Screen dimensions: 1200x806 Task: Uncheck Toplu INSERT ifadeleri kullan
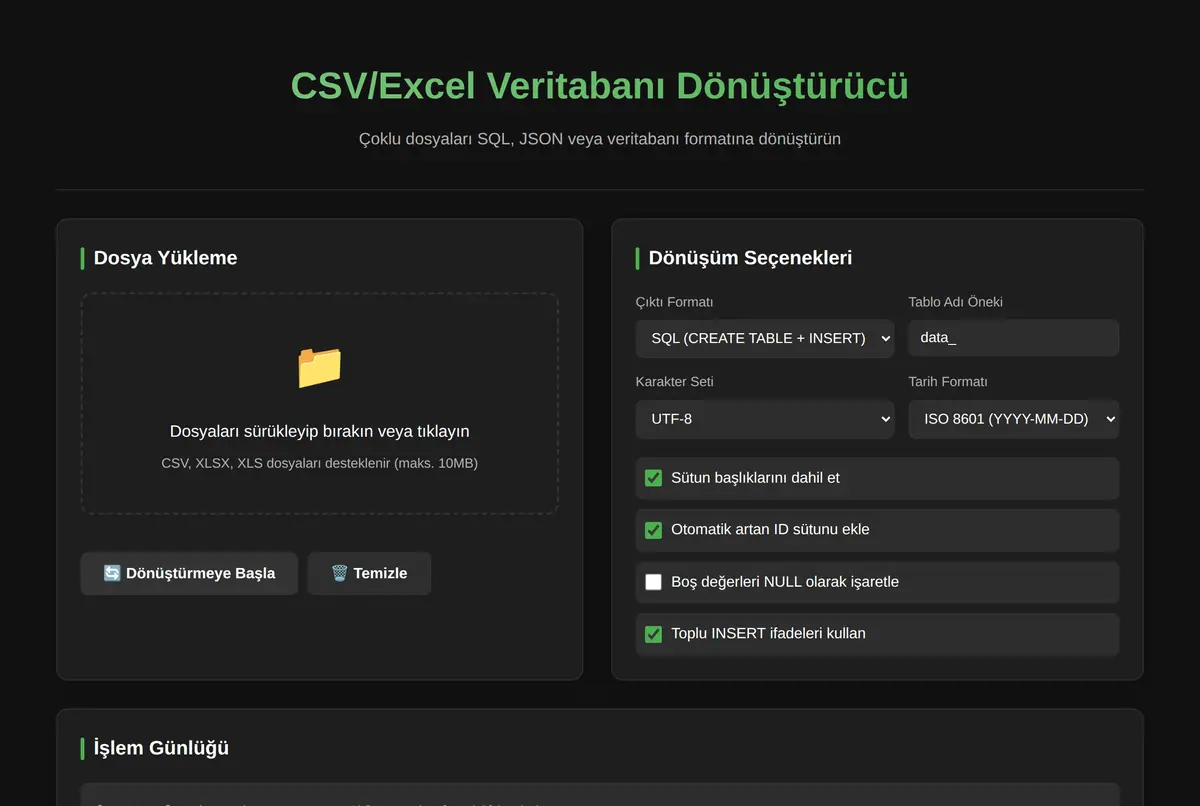653,634
